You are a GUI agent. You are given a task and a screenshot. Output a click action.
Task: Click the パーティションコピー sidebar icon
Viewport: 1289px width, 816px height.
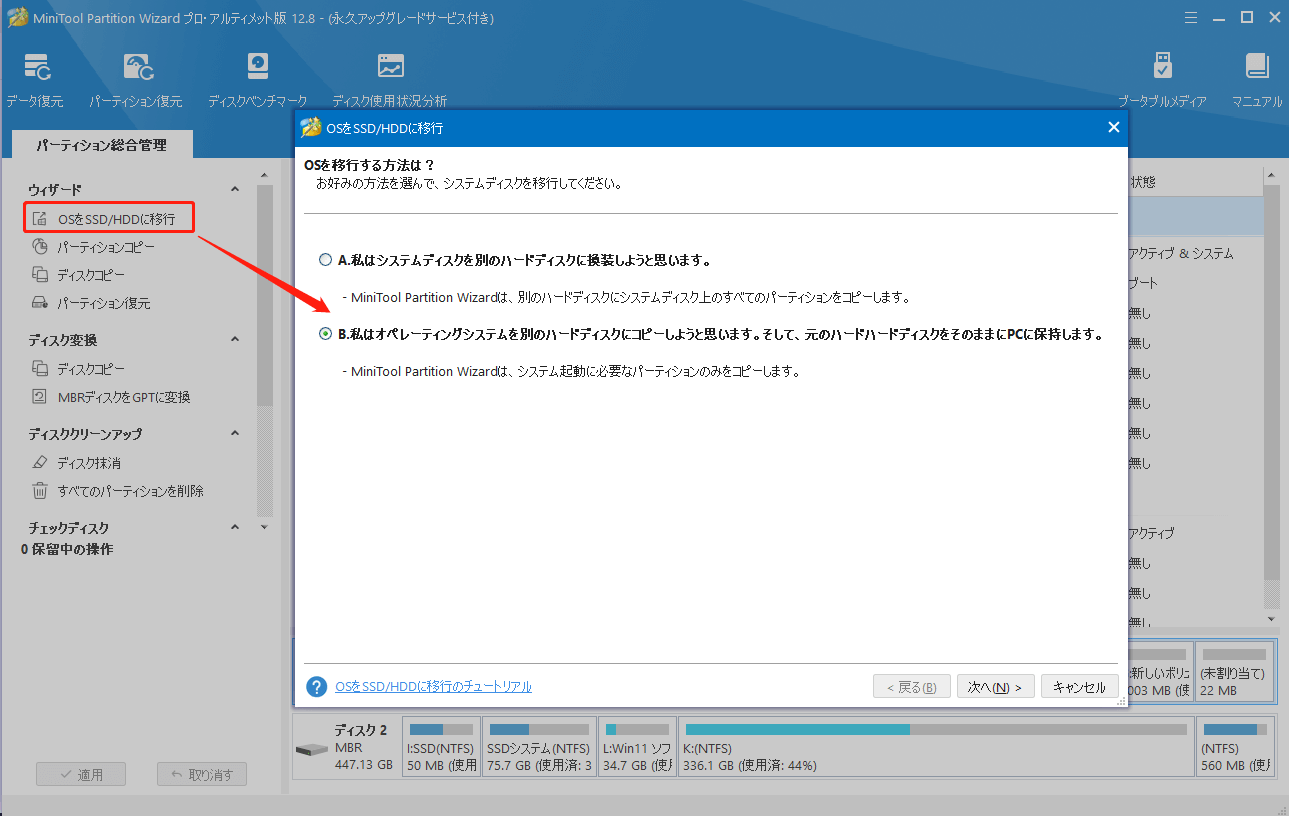[x=40, y=246]
